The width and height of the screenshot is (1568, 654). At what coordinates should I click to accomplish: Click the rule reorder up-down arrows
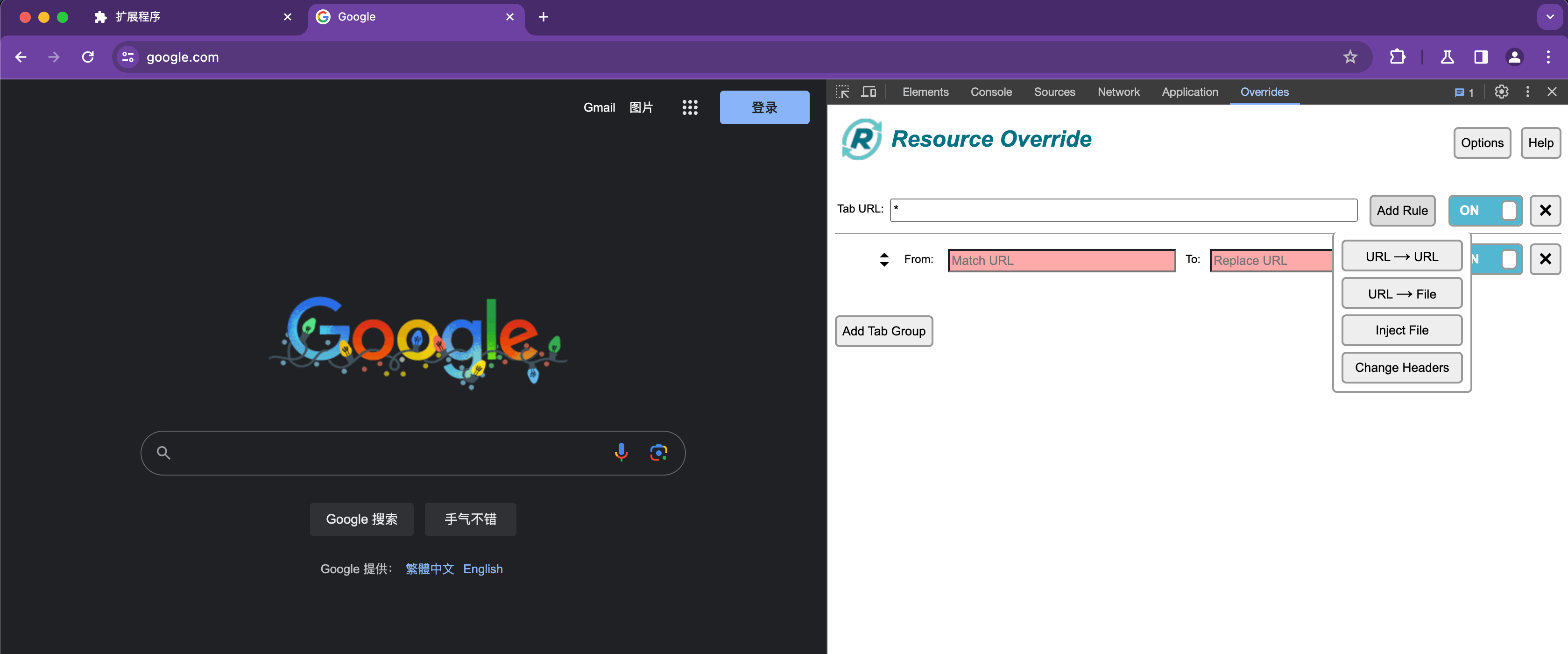(884, 260)
